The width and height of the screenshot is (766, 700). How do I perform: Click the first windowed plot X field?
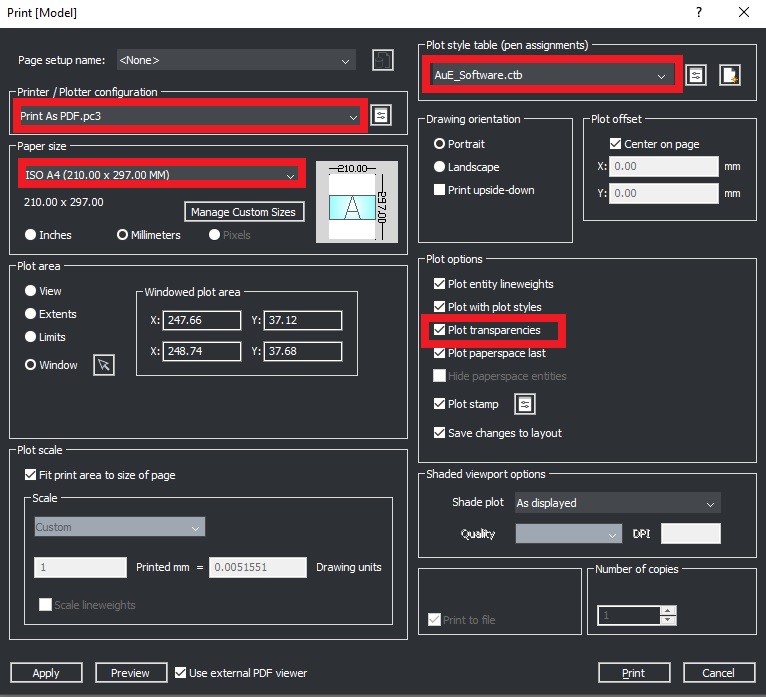pyautogui.click(x=201, y=320)
